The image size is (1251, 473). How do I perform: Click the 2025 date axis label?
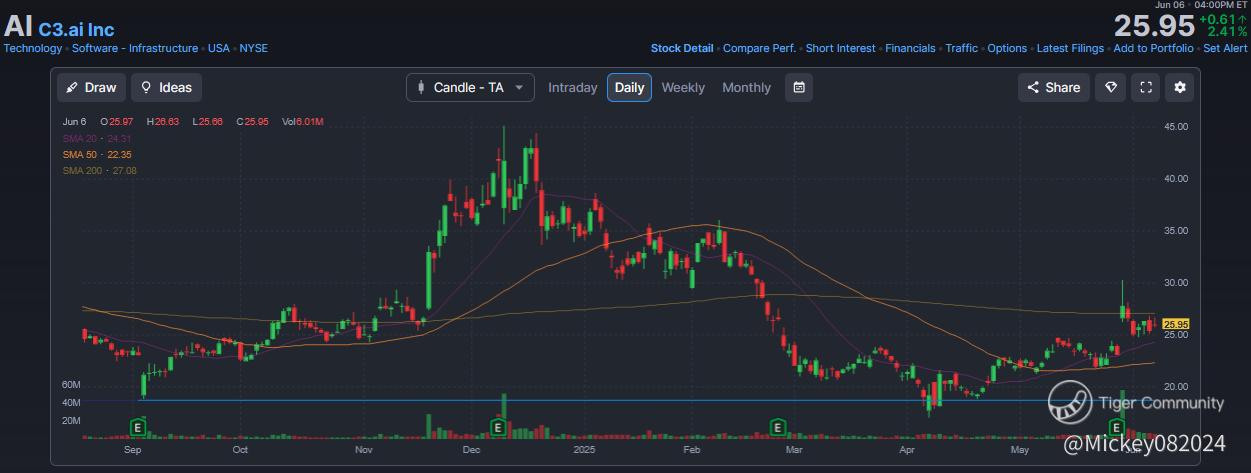pos(585,450)
